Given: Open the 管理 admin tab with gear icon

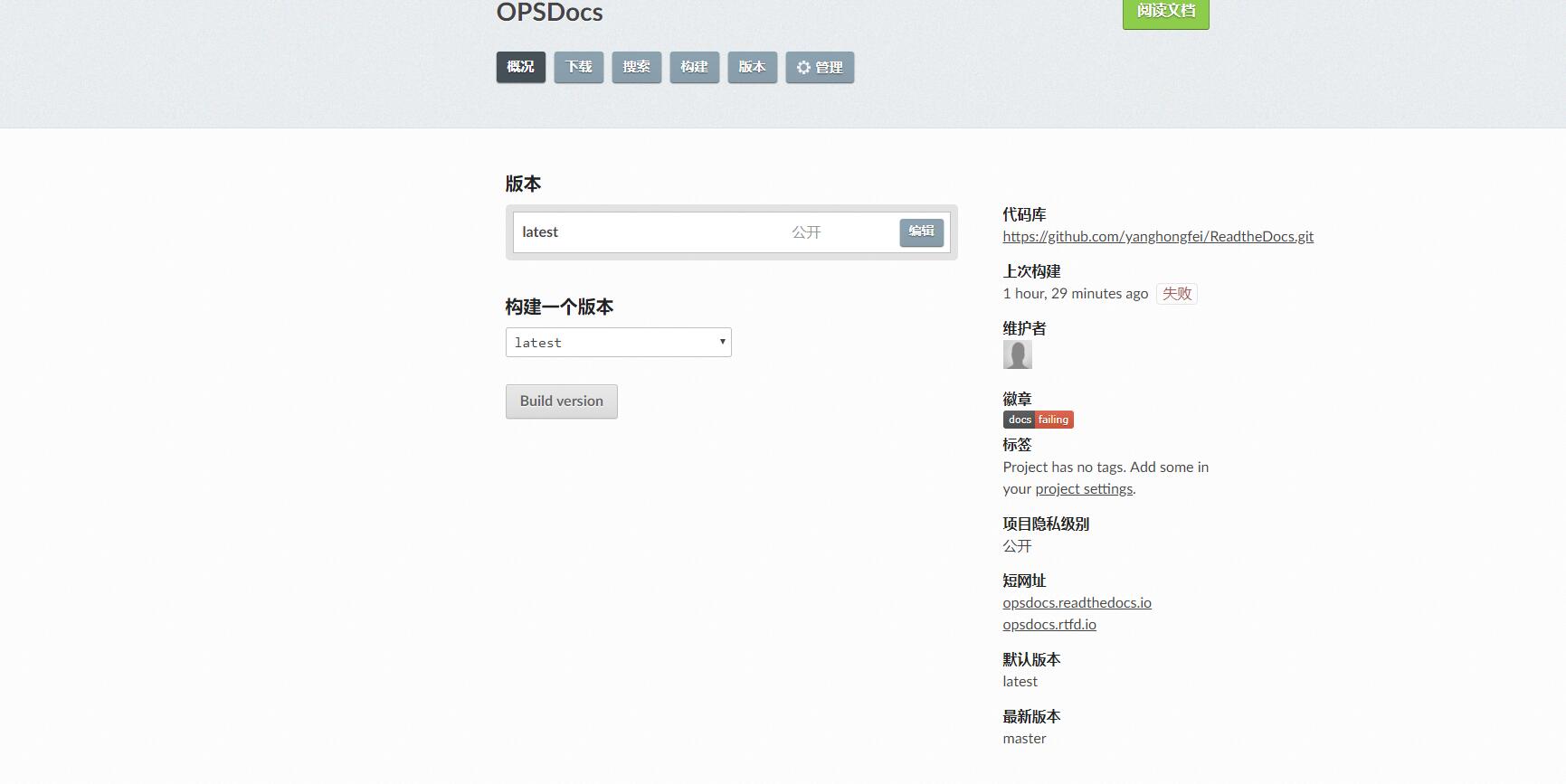Looking at the screenshot, I should click(x=820, y=67).
